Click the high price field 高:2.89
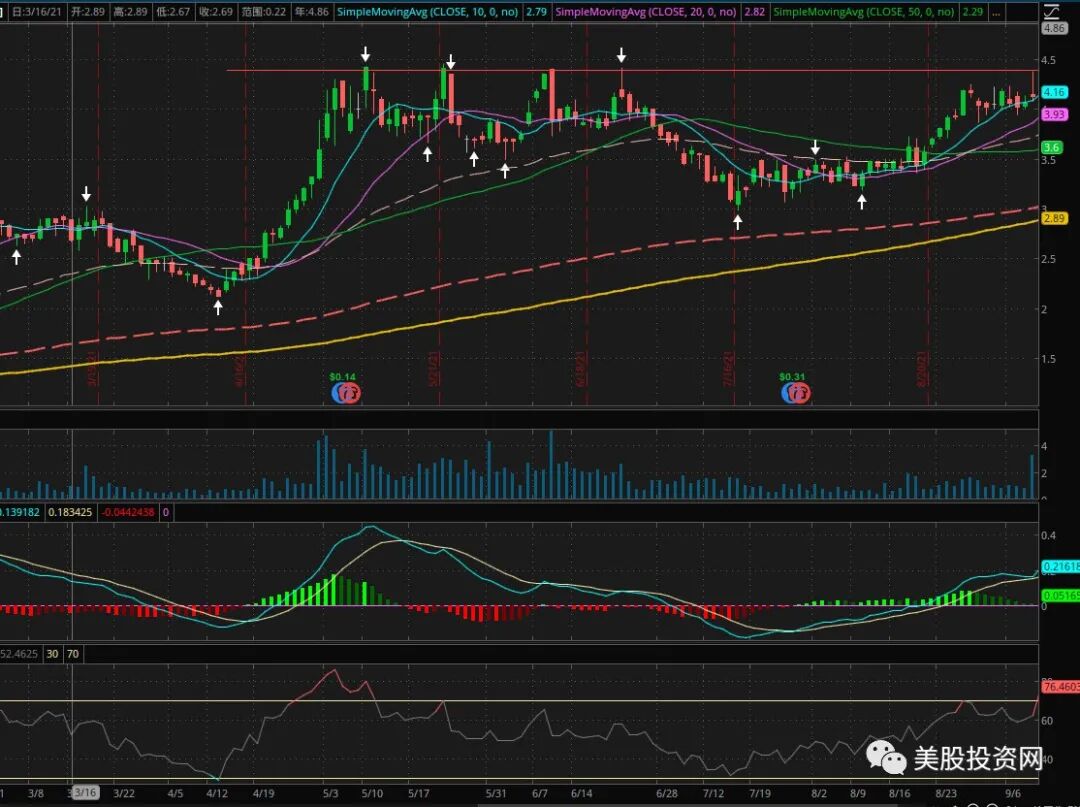 click(x=131, y=12)
